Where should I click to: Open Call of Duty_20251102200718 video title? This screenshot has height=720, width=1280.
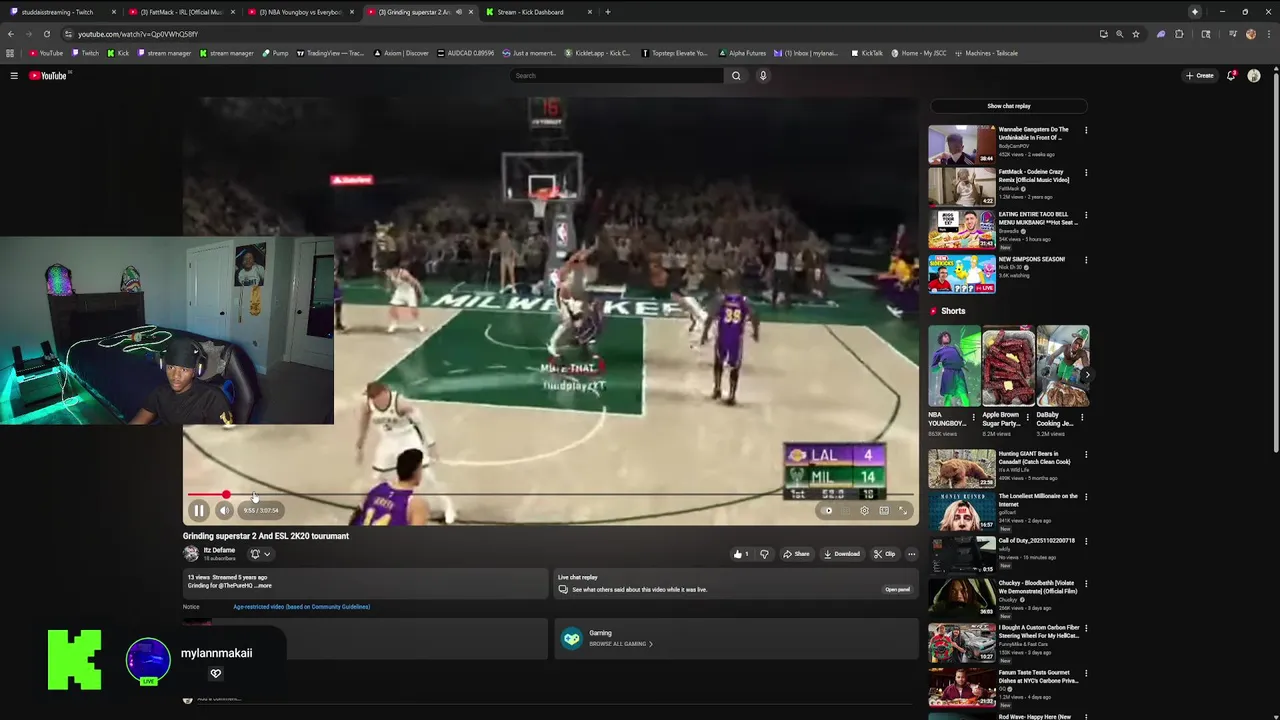pyautogui.click(x=1036, y=541)
